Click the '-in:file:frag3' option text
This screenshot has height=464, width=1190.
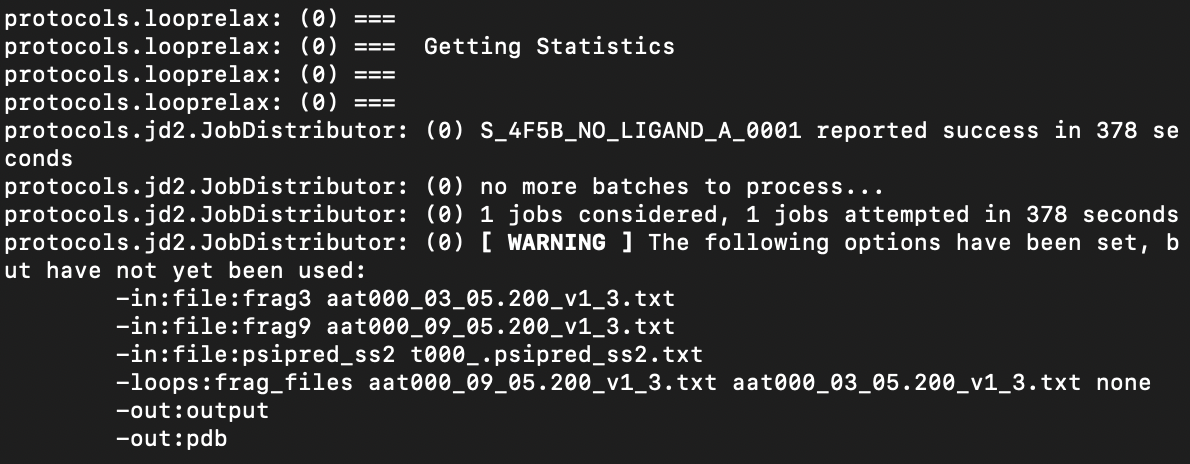click(214, 298)
